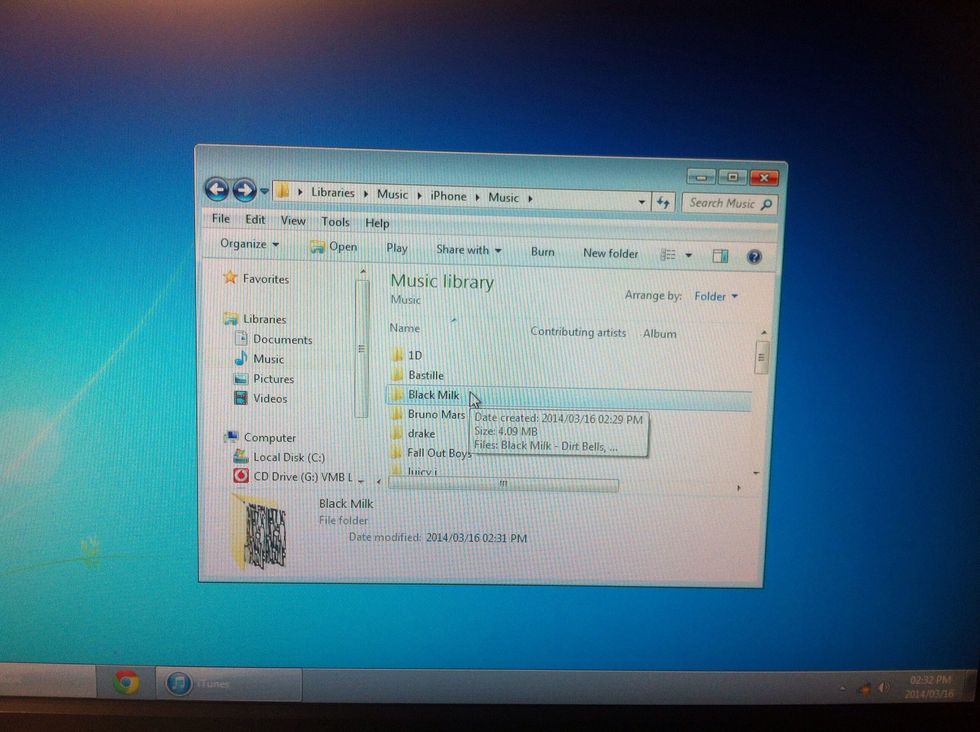Open the Arrange by Folder dropdown

point(715,296)
